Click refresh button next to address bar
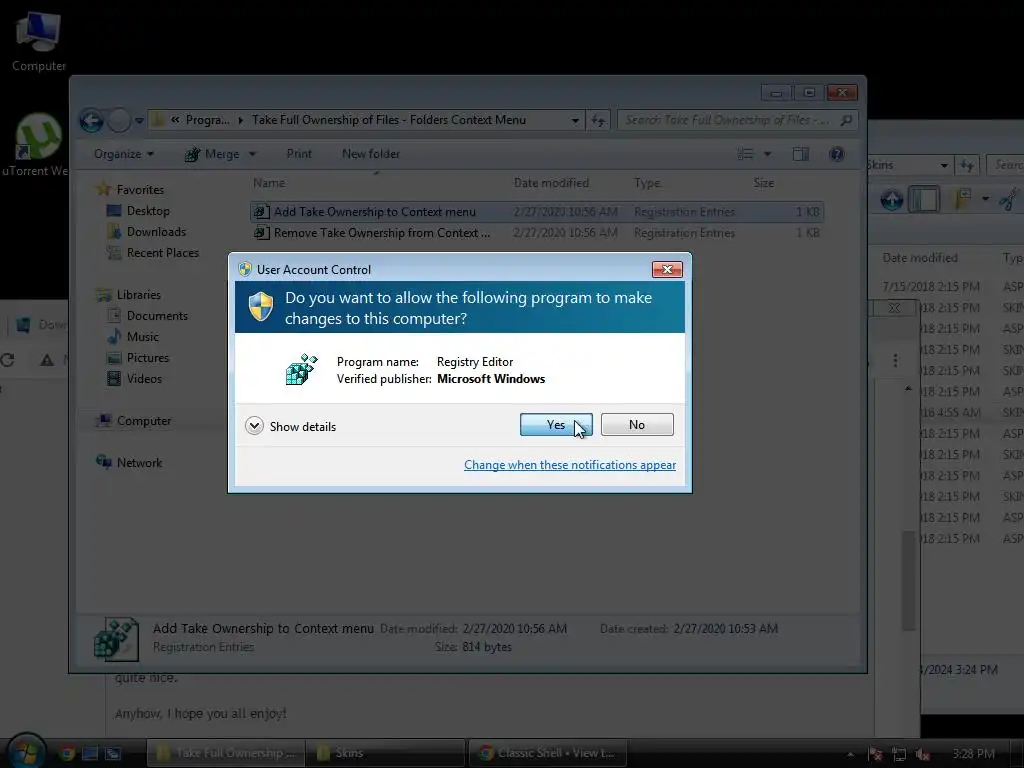 point(598,120)
